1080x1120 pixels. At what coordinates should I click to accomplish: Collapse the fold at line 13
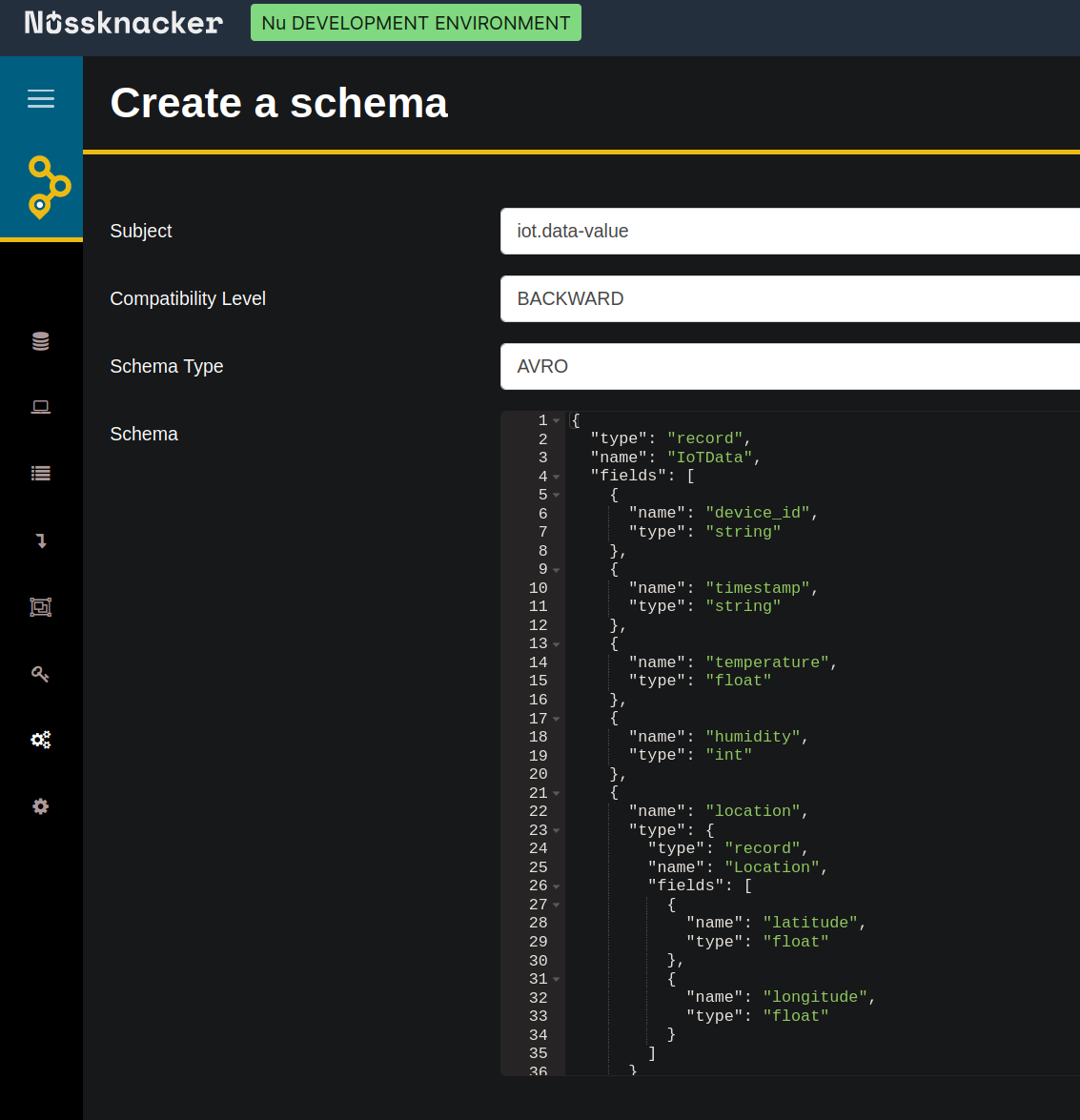point(557,644)
